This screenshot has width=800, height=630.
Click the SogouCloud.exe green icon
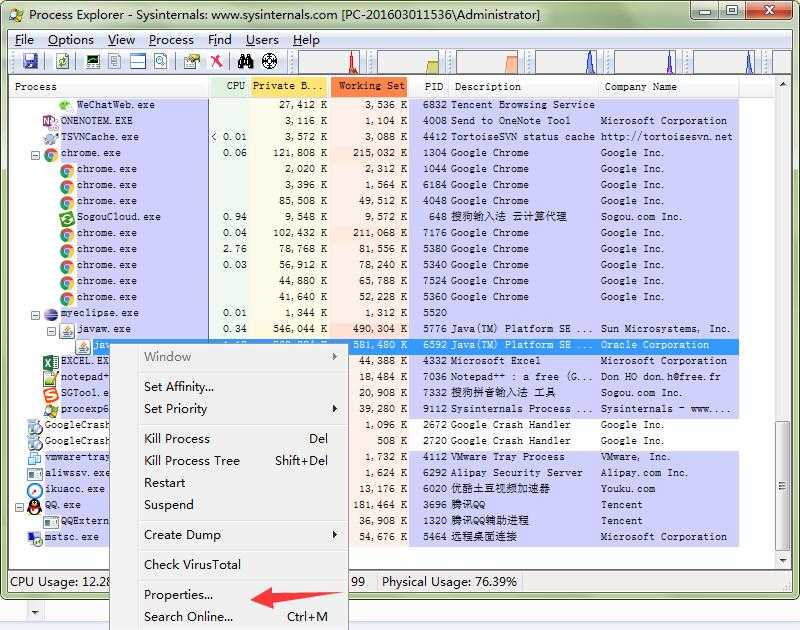(x=67, y=217)
